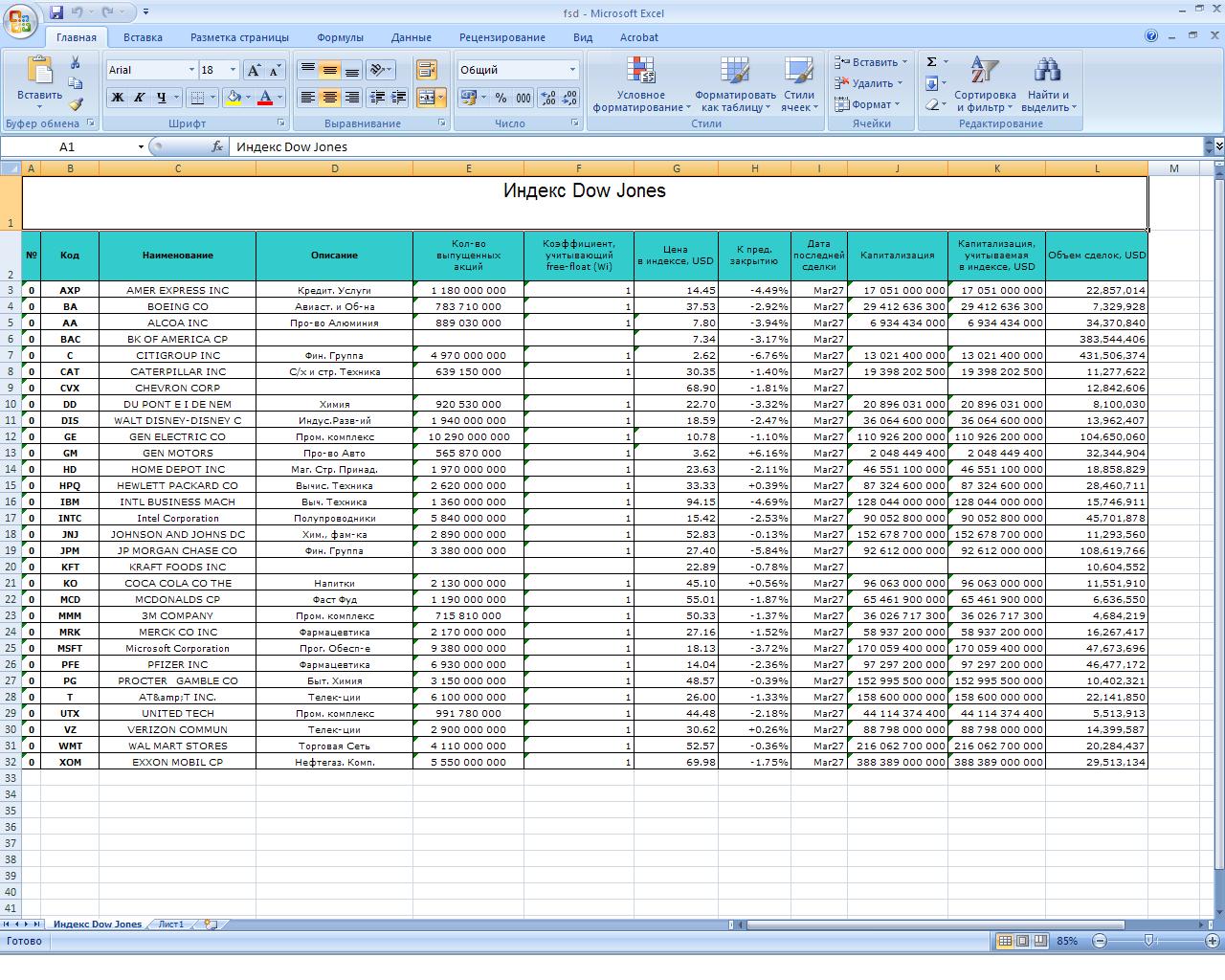Expand Форматировать как таблицу gallery

point(735,84)
